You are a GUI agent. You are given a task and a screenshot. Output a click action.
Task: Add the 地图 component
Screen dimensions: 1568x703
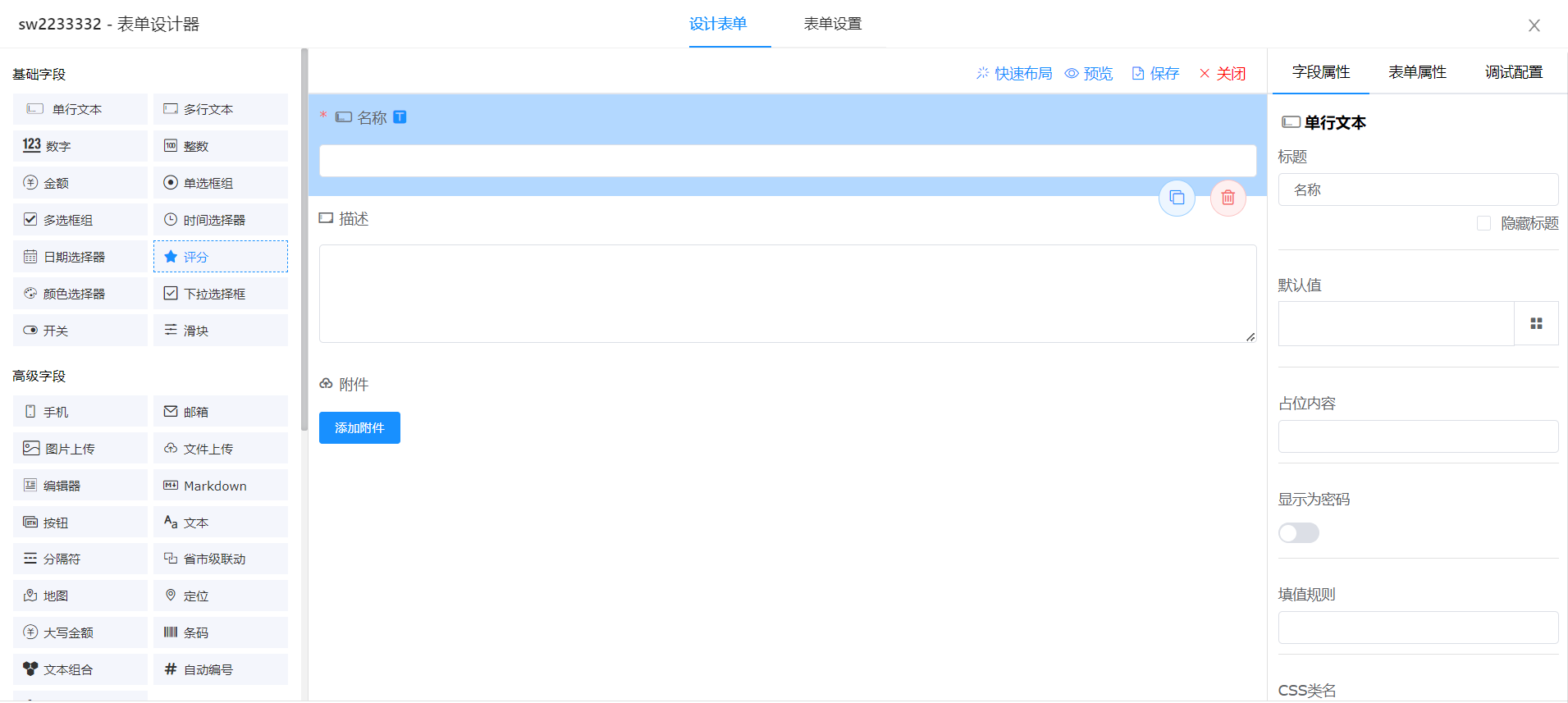pyautogui.click(x=80, y=596)
